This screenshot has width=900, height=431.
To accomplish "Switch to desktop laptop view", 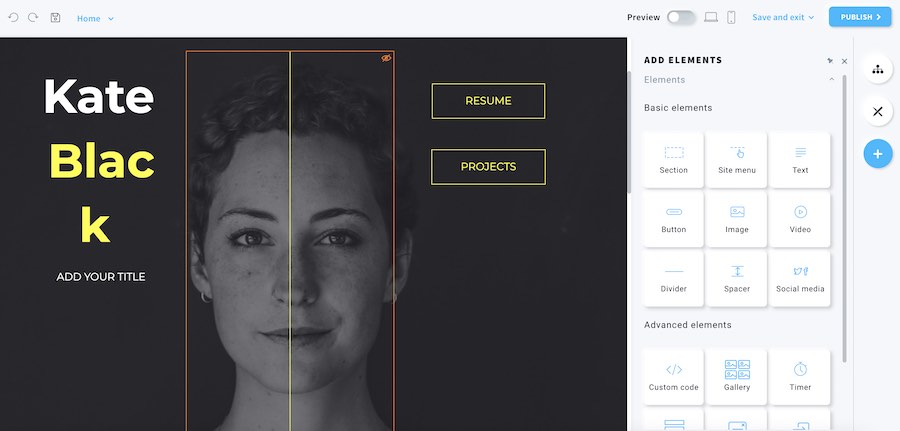I will 711,17.
